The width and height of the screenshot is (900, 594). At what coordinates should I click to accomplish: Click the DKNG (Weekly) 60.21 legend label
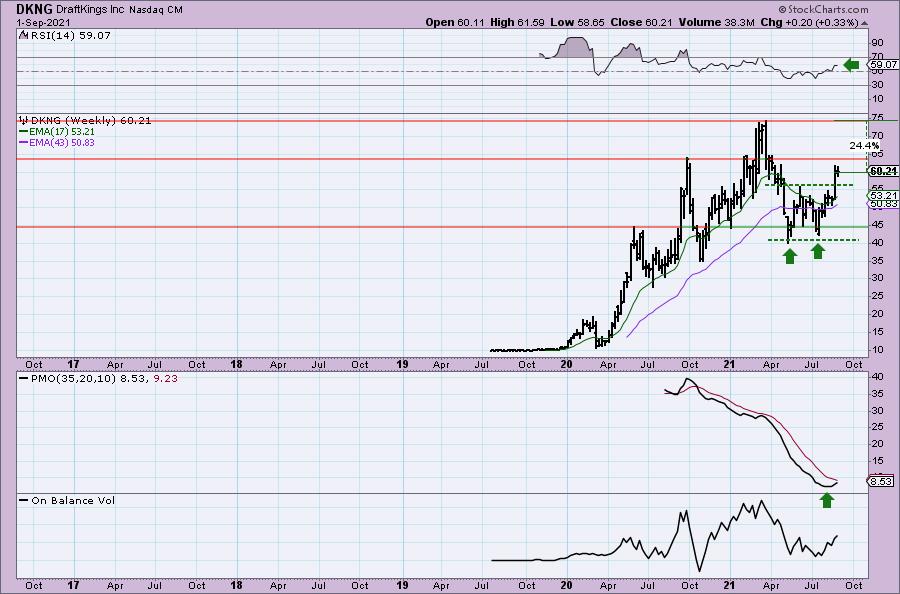tap(91, 120)
